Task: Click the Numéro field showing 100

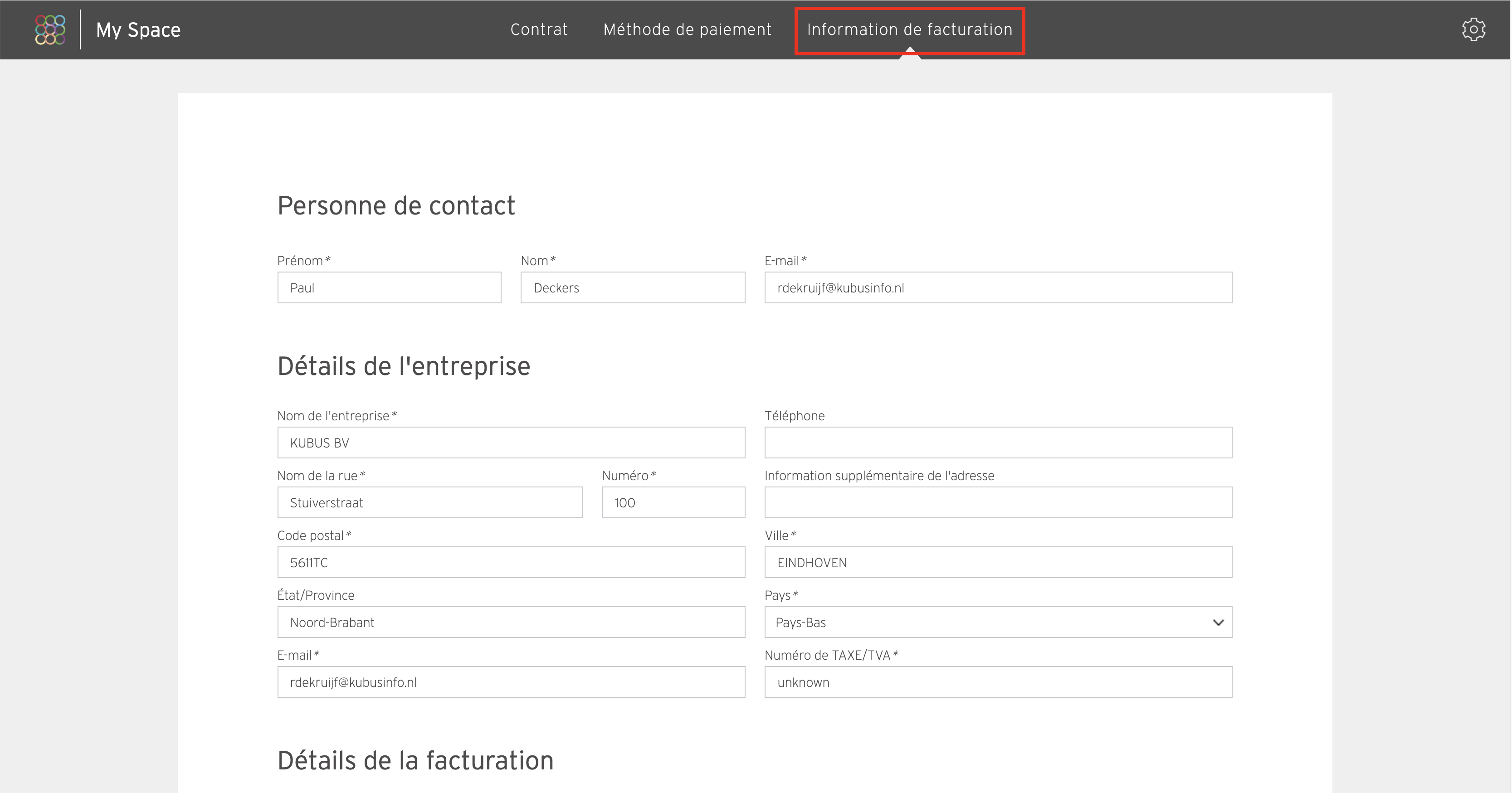Action: tap(674, 502)
